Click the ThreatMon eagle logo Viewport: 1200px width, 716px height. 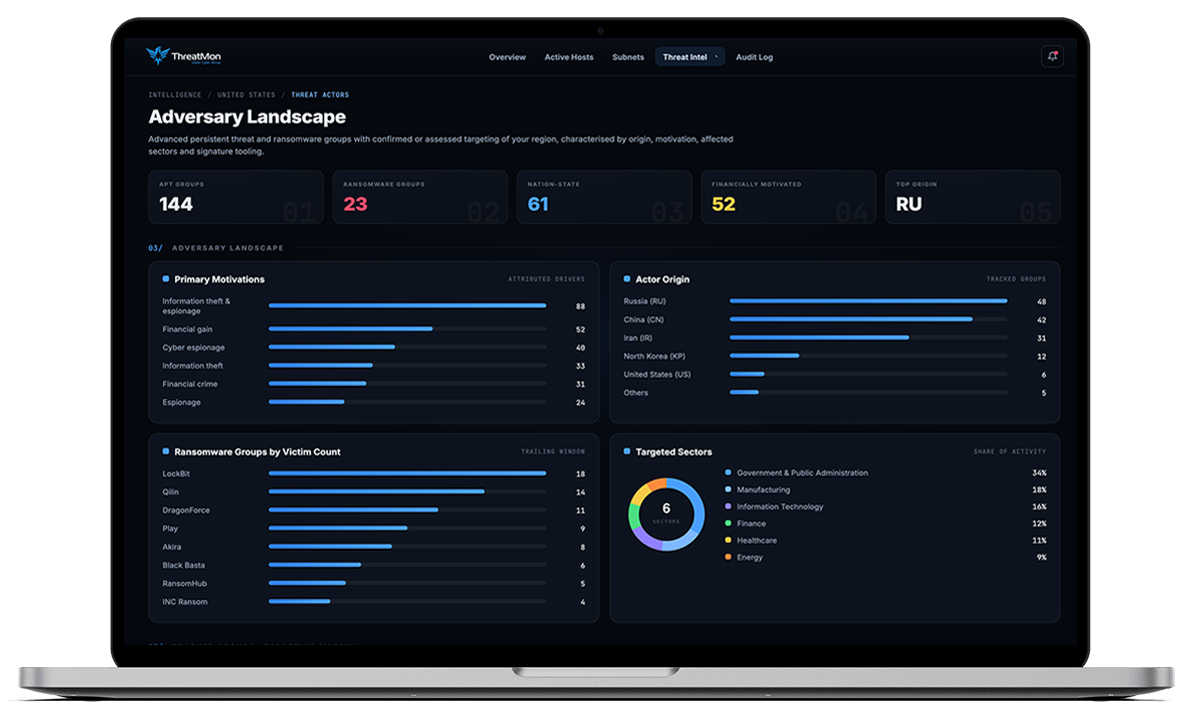tap(158, 56)
